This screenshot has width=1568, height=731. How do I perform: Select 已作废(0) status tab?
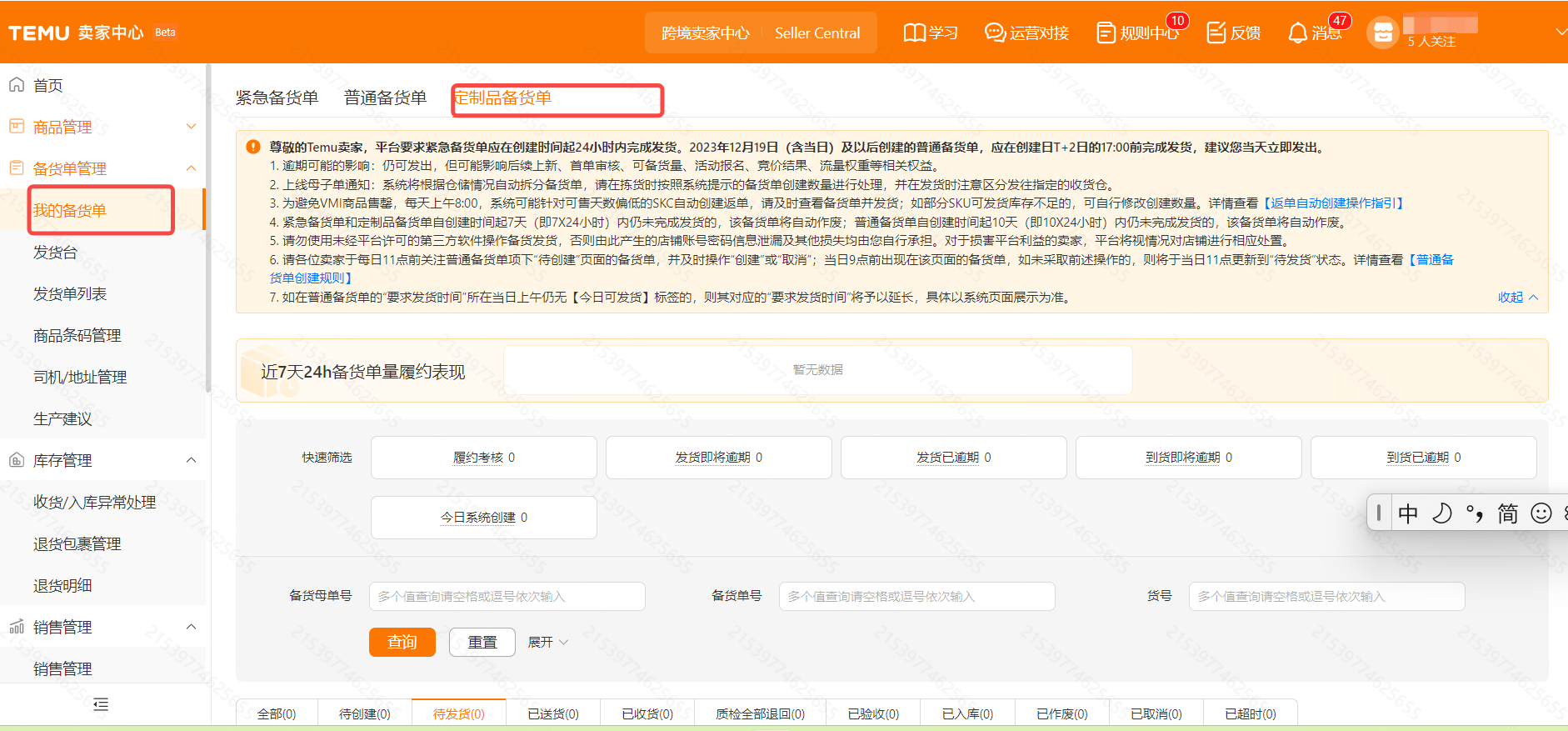[x=1061, y=713]
